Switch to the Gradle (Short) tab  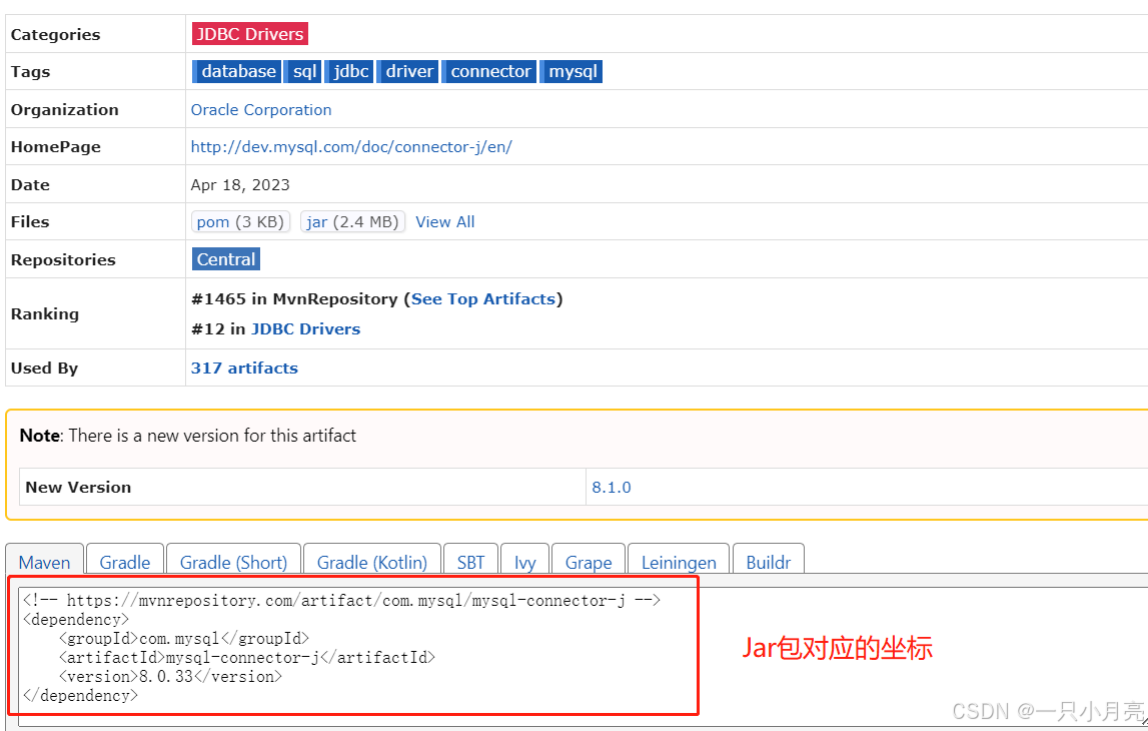234,561
